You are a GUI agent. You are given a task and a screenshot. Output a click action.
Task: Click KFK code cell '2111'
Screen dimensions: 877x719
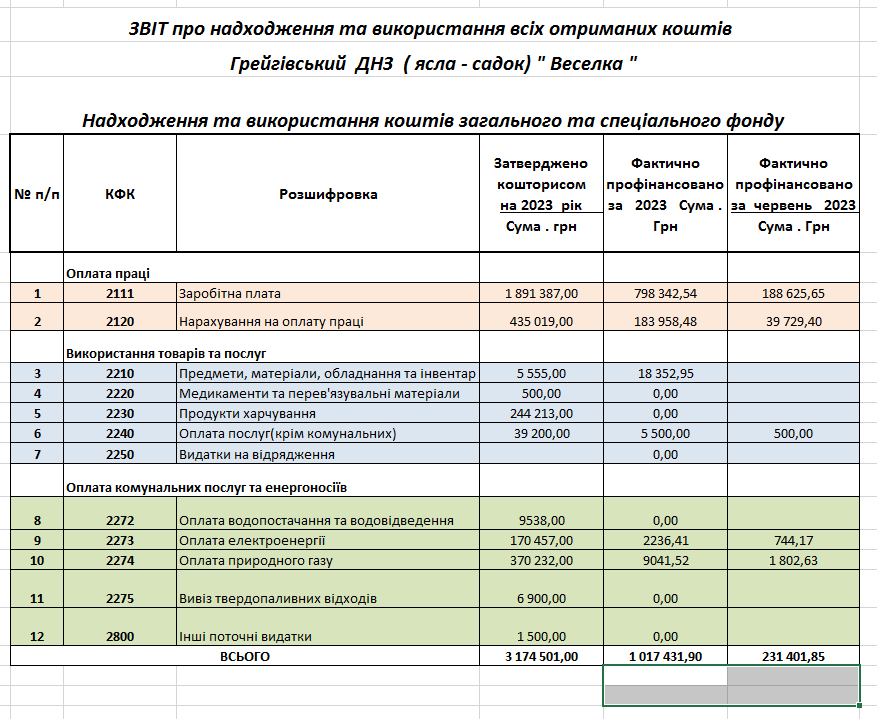120,293
